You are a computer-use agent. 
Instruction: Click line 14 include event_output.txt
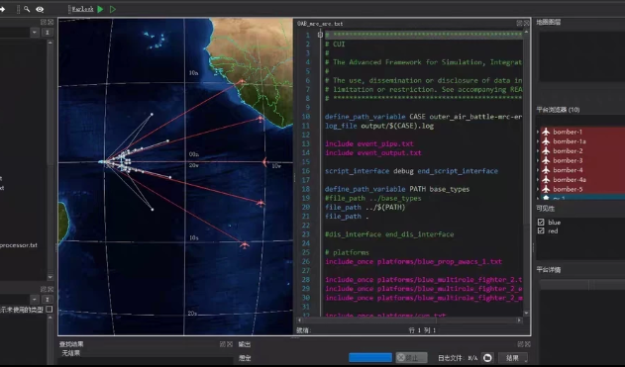373,153
